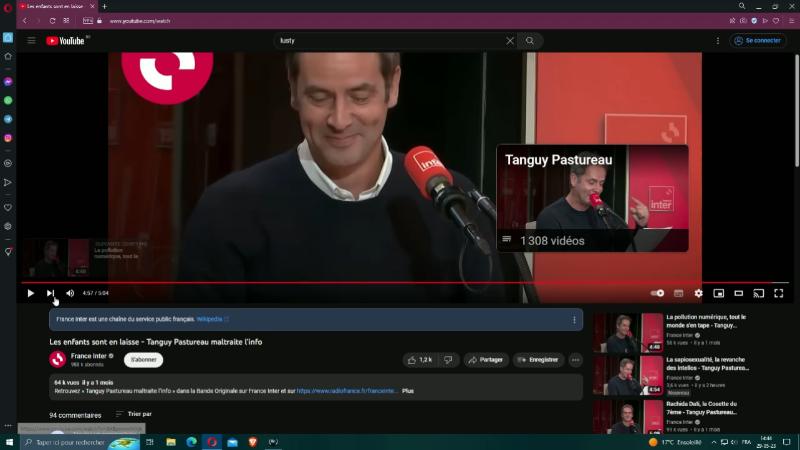Viewport: 800px width, 450px height.
Task: Open YouTube three-dot settings menu in header
Action: click(717, 41)
